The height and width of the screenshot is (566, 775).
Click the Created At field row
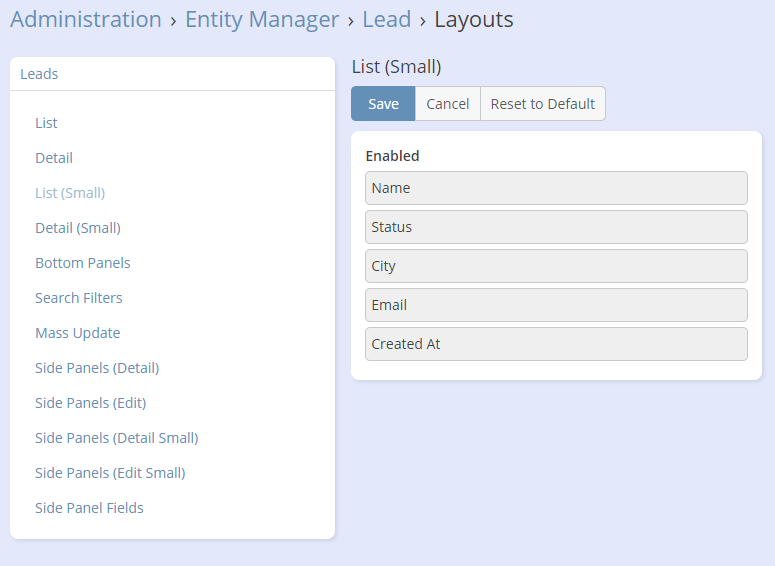556,344
